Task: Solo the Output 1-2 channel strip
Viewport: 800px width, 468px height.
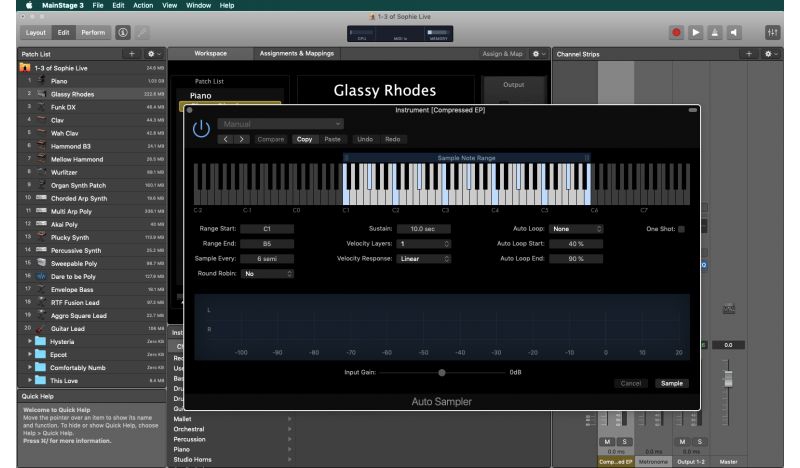Action: point(699,442)
